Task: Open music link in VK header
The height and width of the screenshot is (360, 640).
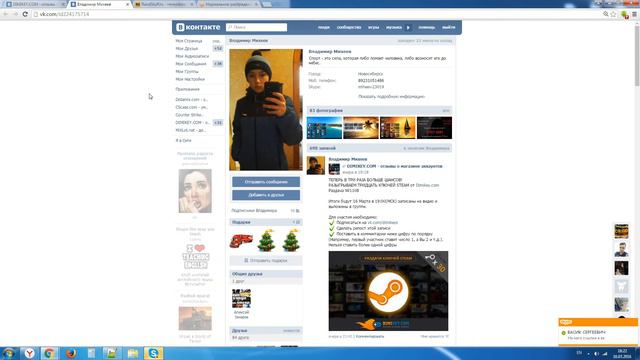Action: (394, 27)
